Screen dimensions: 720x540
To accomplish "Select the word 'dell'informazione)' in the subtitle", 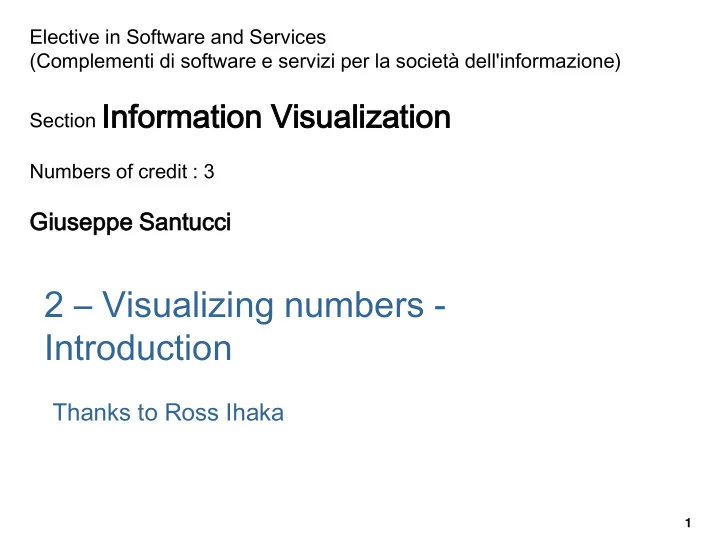I will click(x=542, y=62).
